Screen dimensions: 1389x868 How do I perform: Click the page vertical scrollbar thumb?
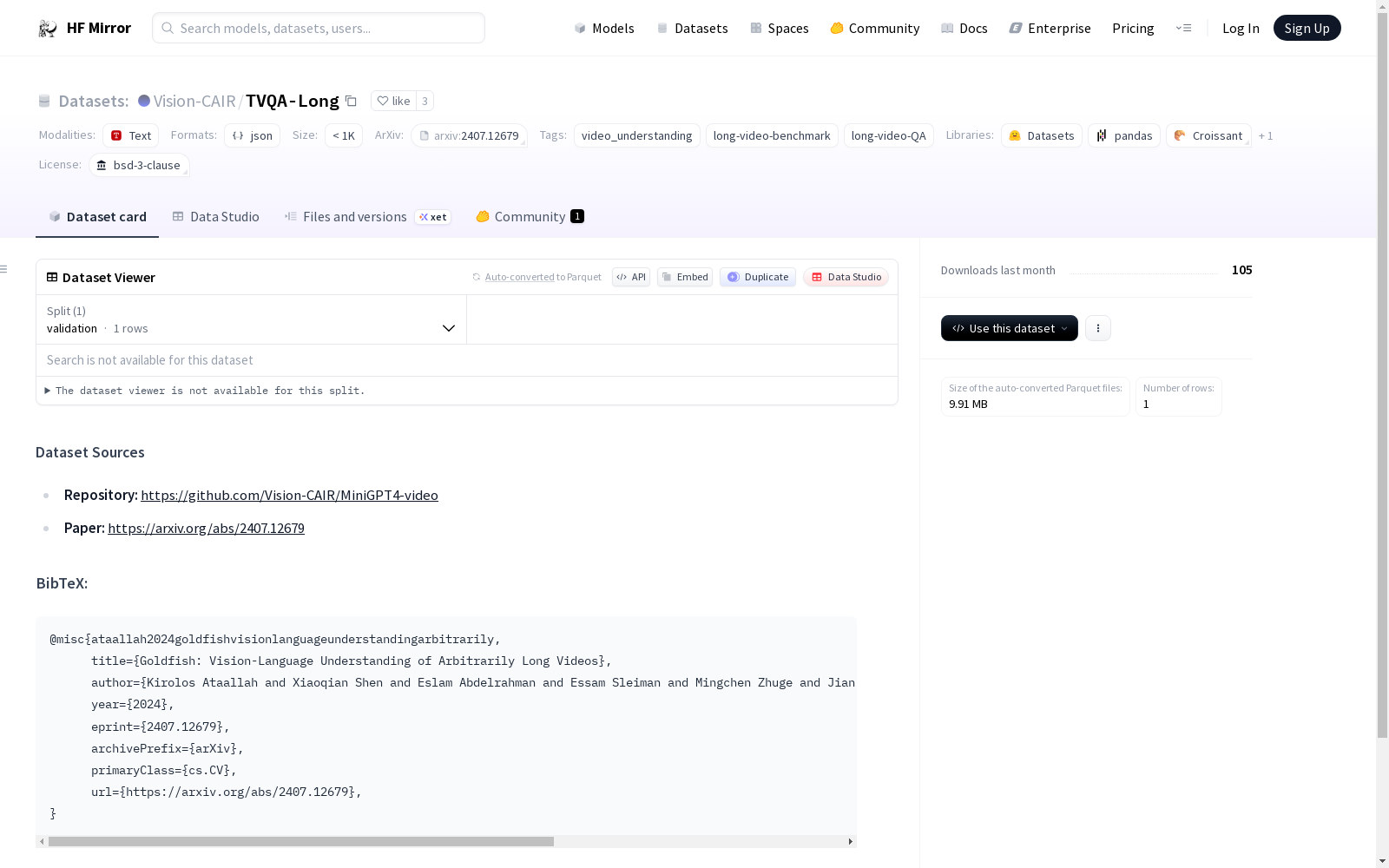(1382, 373)
